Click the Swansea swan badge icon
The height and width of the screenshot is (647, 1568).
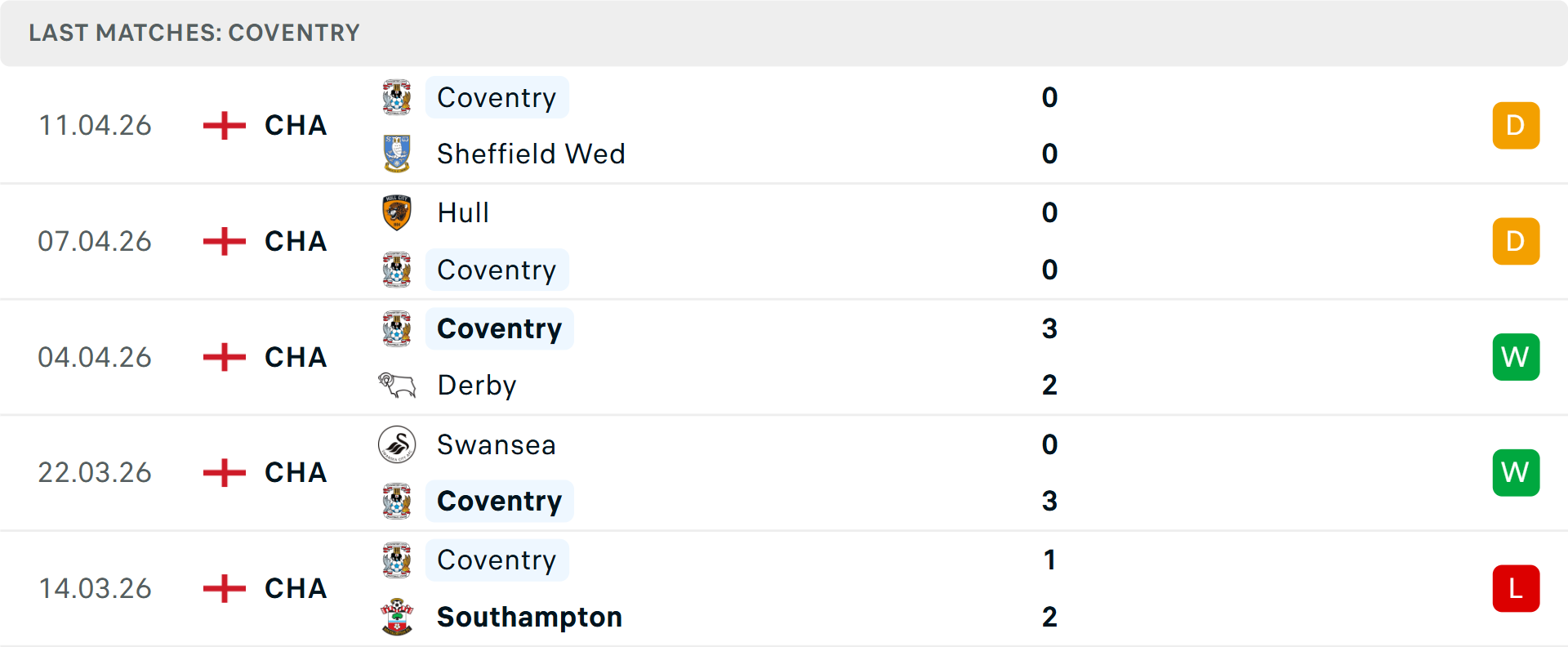point(397,444)
